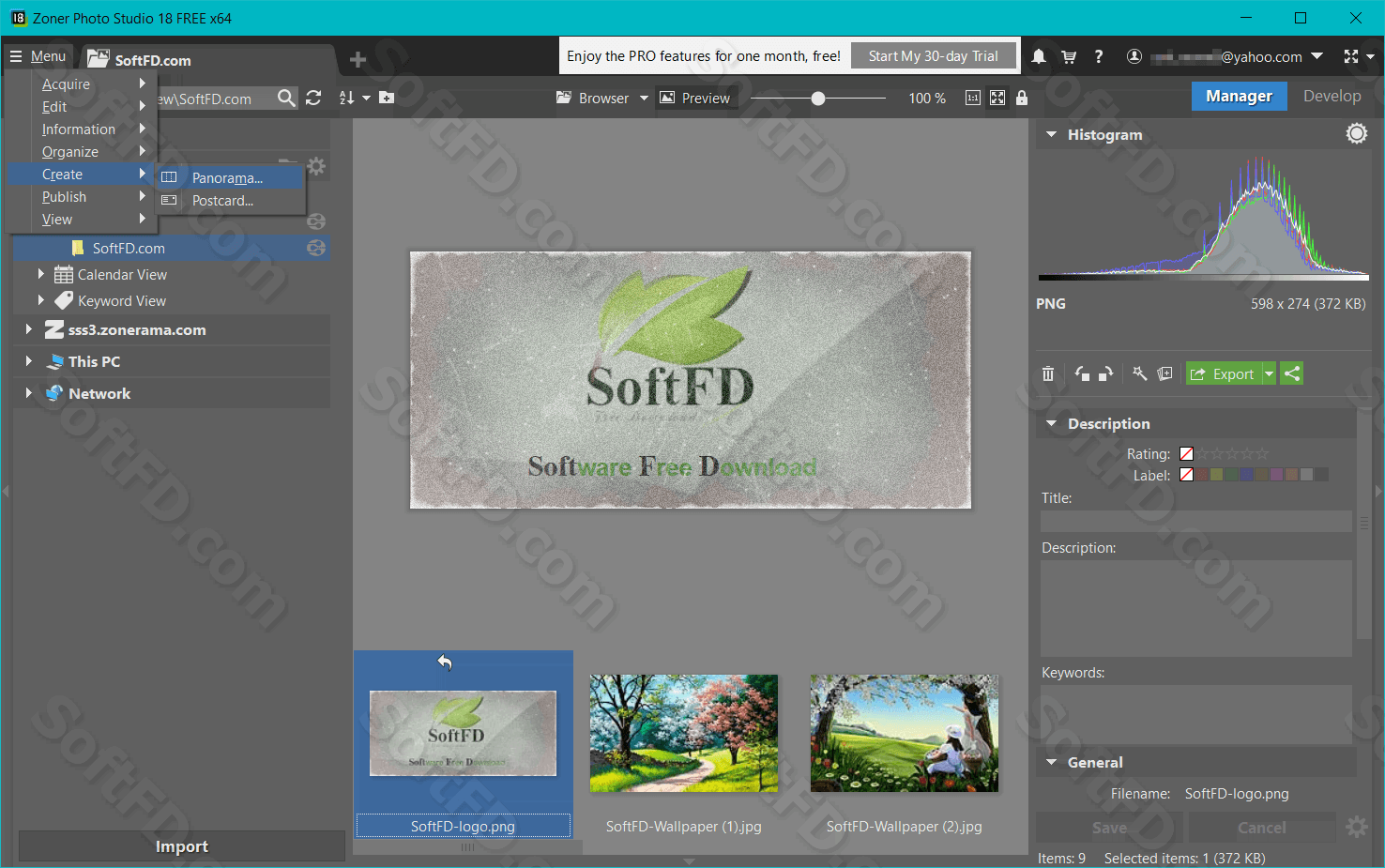The width and height of the screenshot is (1385, 868).
Task: Click the Menu button
Action: click(x=38, y=56)
